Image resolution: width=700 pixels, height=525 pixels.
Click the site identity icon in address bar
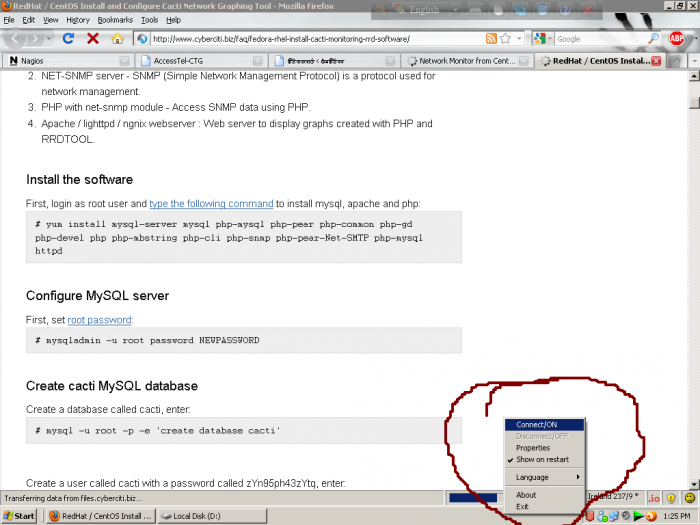pyautogui.click(x=142, y=39)
